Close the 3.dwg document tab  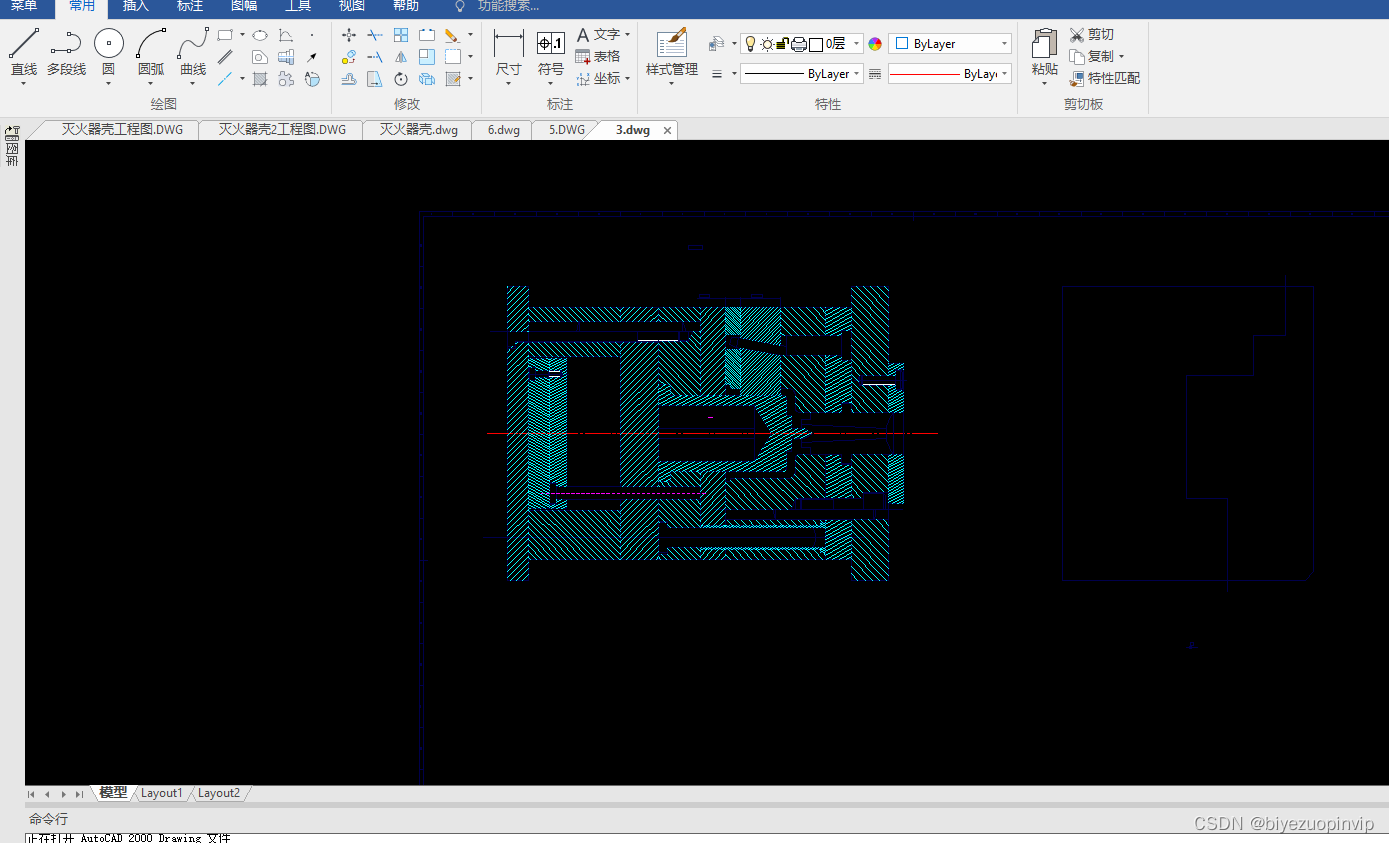pos(668,130)
